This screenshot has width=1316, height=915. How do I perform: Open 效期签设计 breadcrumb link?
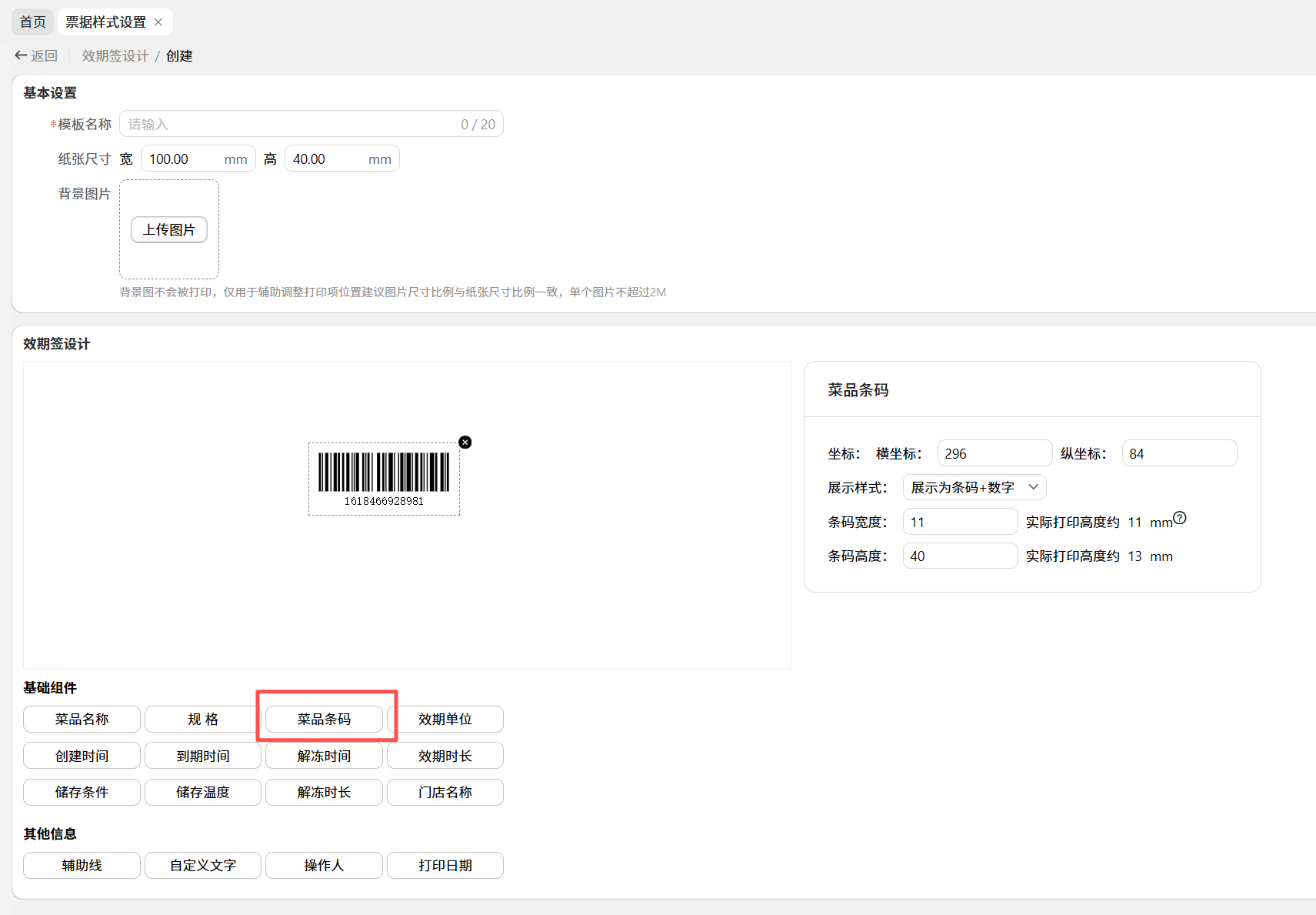(115, 55)
